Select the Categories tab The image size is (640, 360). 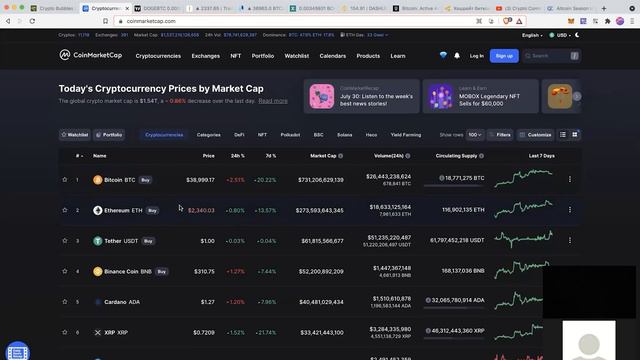209,135
